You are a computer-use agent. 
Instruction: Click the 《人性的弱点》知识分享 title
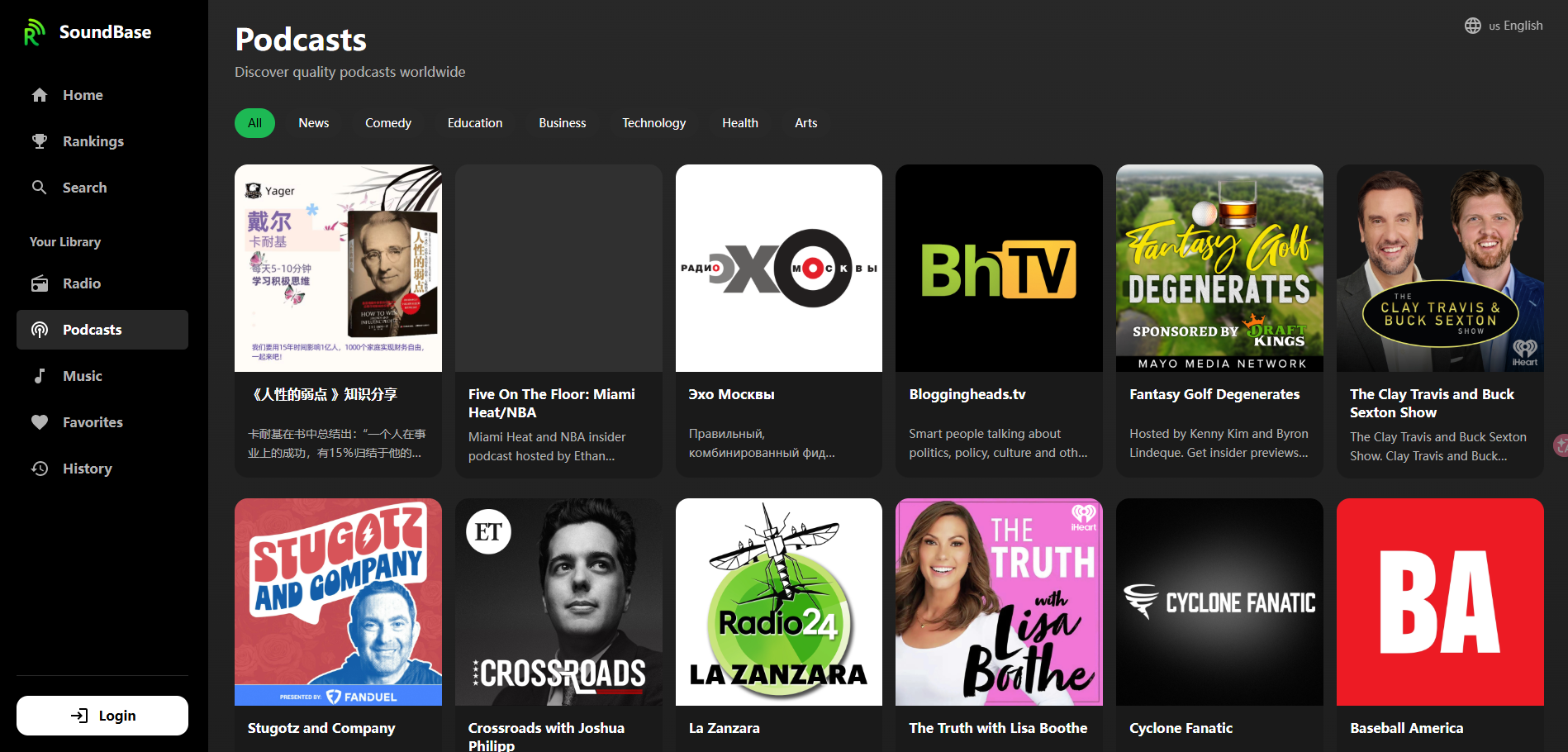tap(323, 394)
